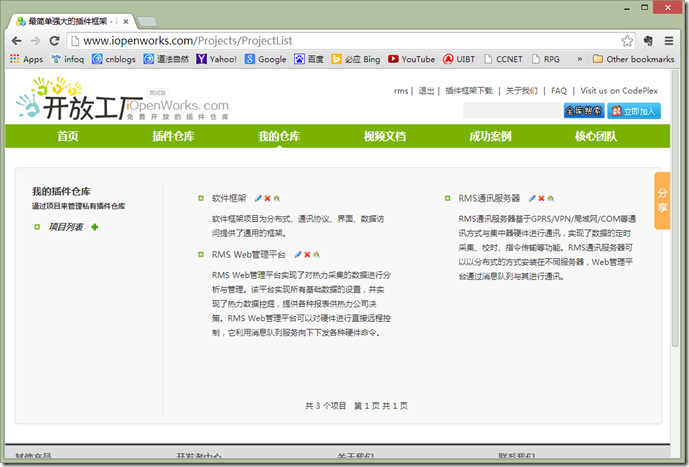Open the 成功案例 navigation tab
This screenshot has width=689, height=467.
click(x=490, y=136)
